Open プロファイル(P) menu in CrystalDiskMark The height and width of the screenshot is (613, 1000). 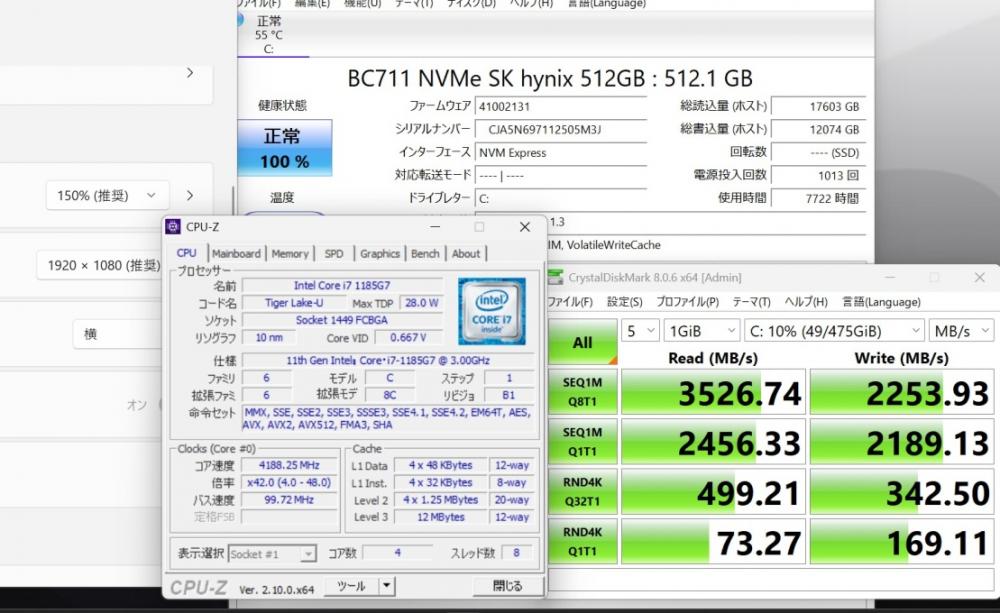pos(687,302)
